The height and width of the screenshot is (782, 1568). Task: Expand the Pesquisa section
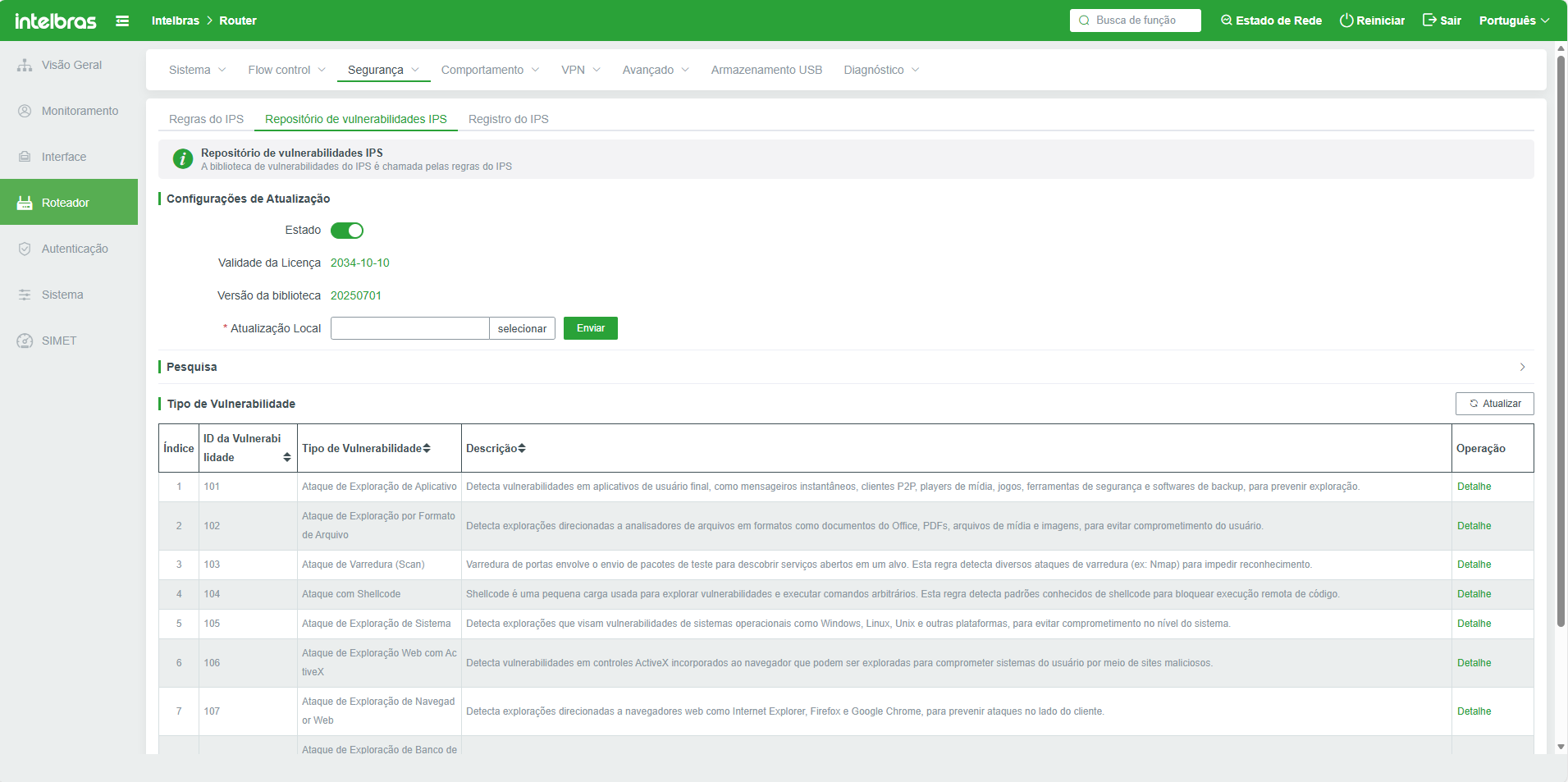tap(1522, 367)
